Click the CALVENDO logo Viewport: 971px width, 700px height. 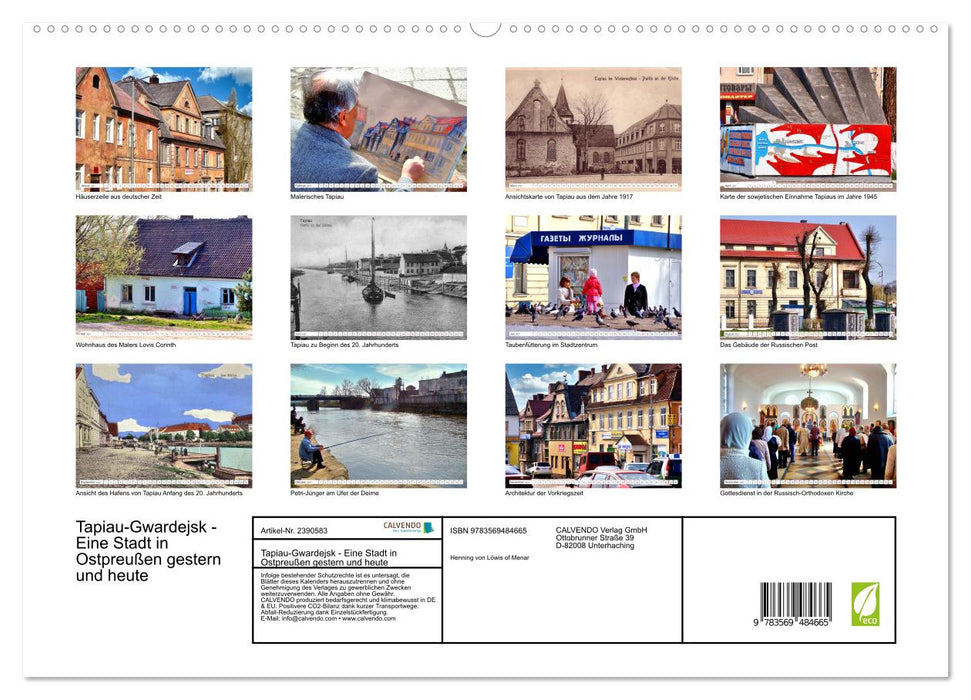pyautogui.click(x=409, y=527)
